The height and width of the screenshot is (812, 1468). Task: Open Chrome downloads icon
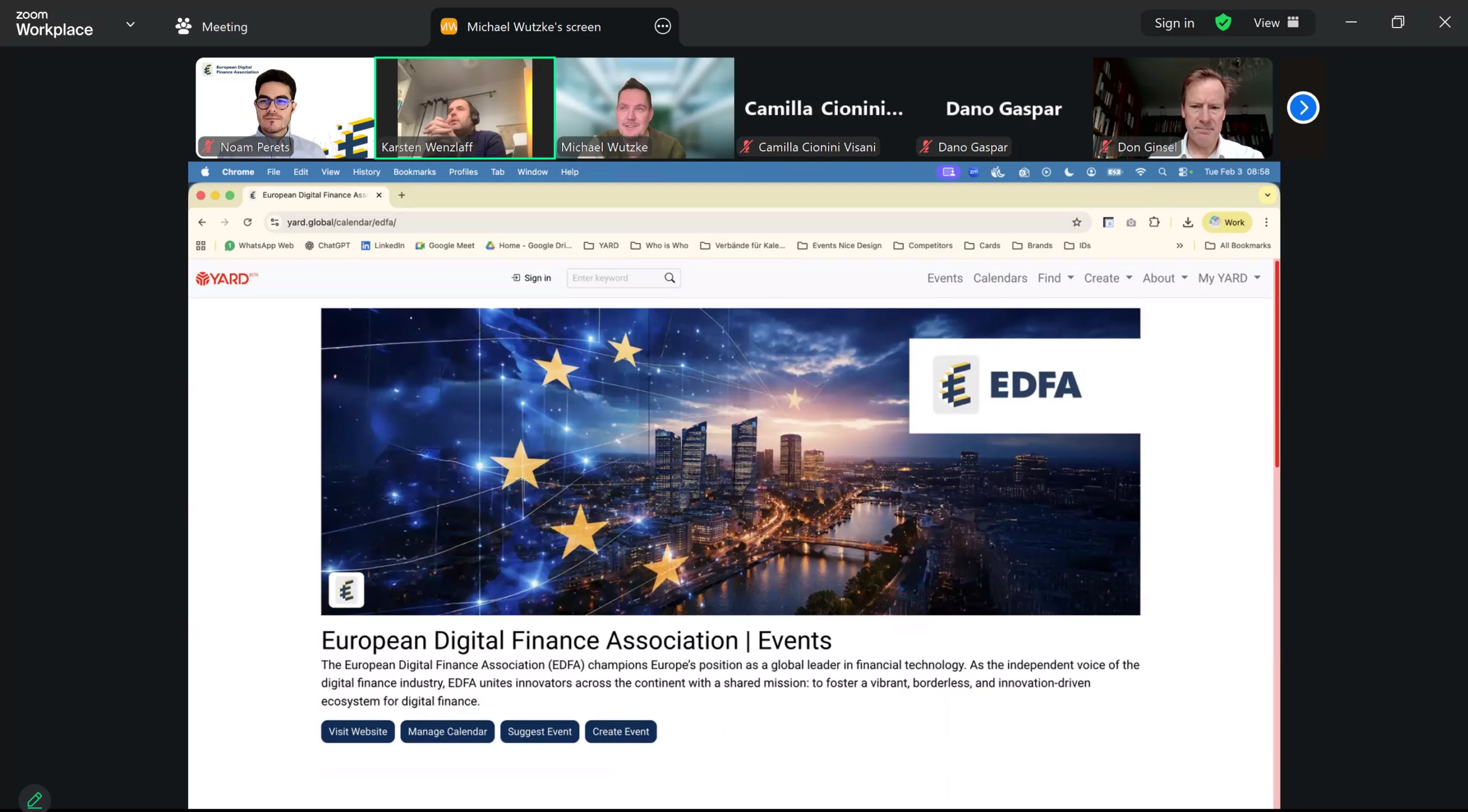tap(1188, 222)
